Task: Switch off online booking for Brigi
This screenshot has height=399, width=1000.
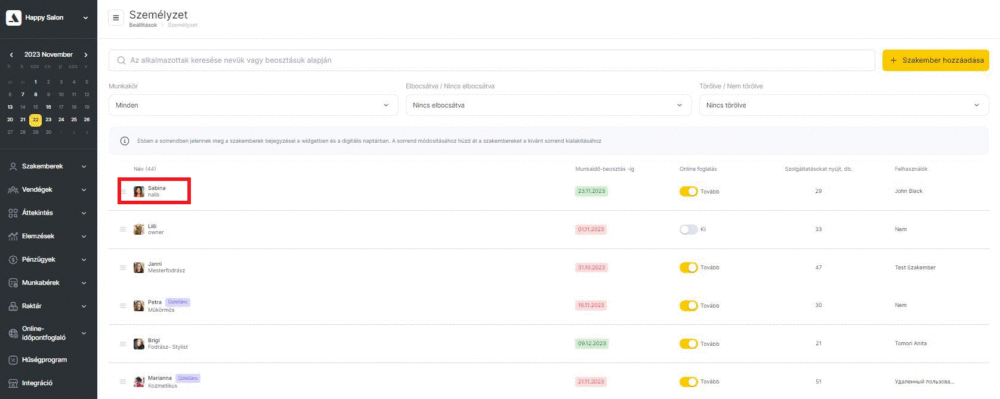Action: (x=689, y=344)
